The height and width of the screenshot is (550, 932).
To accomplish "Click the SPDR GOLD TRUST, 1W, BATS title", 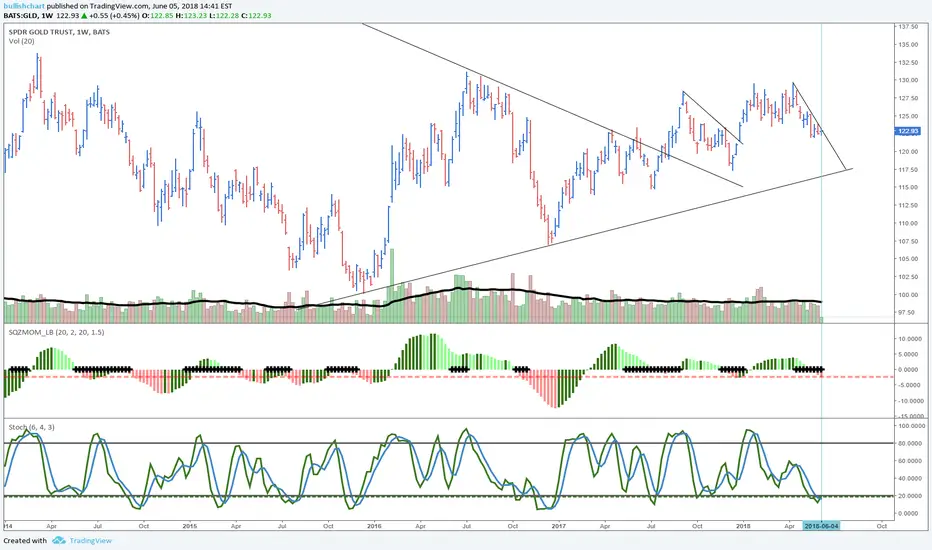I will 59,32.
